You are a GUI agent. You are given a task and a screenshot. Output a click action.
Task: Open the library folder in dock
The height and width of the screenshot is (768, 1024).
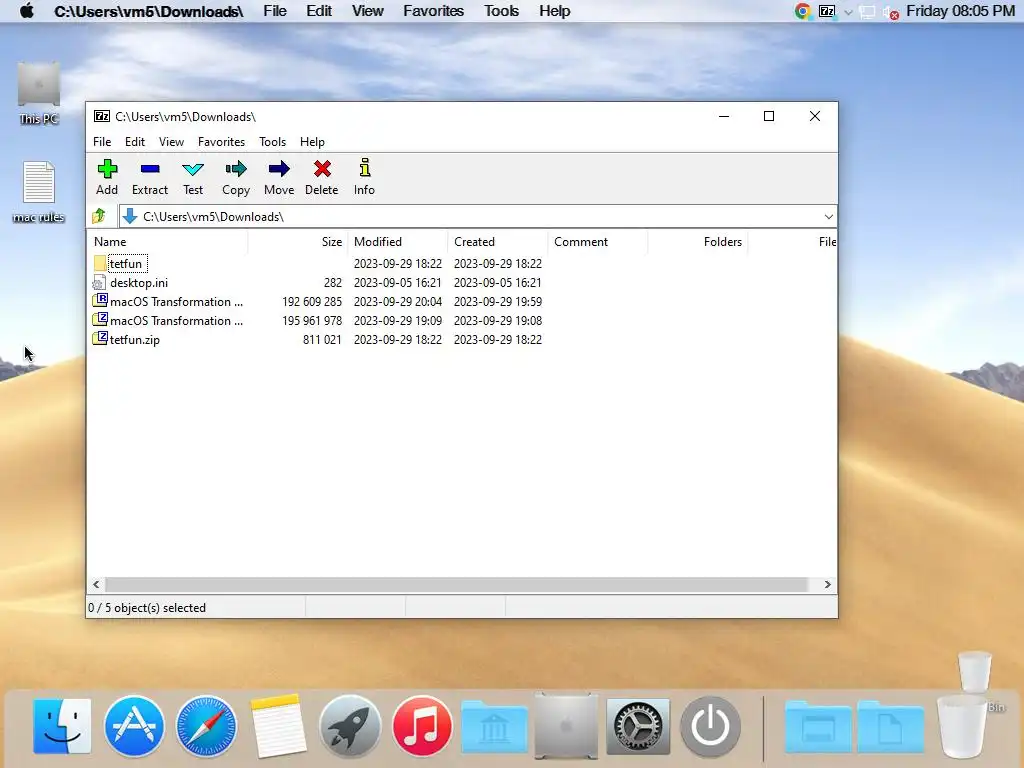point(494,728)
